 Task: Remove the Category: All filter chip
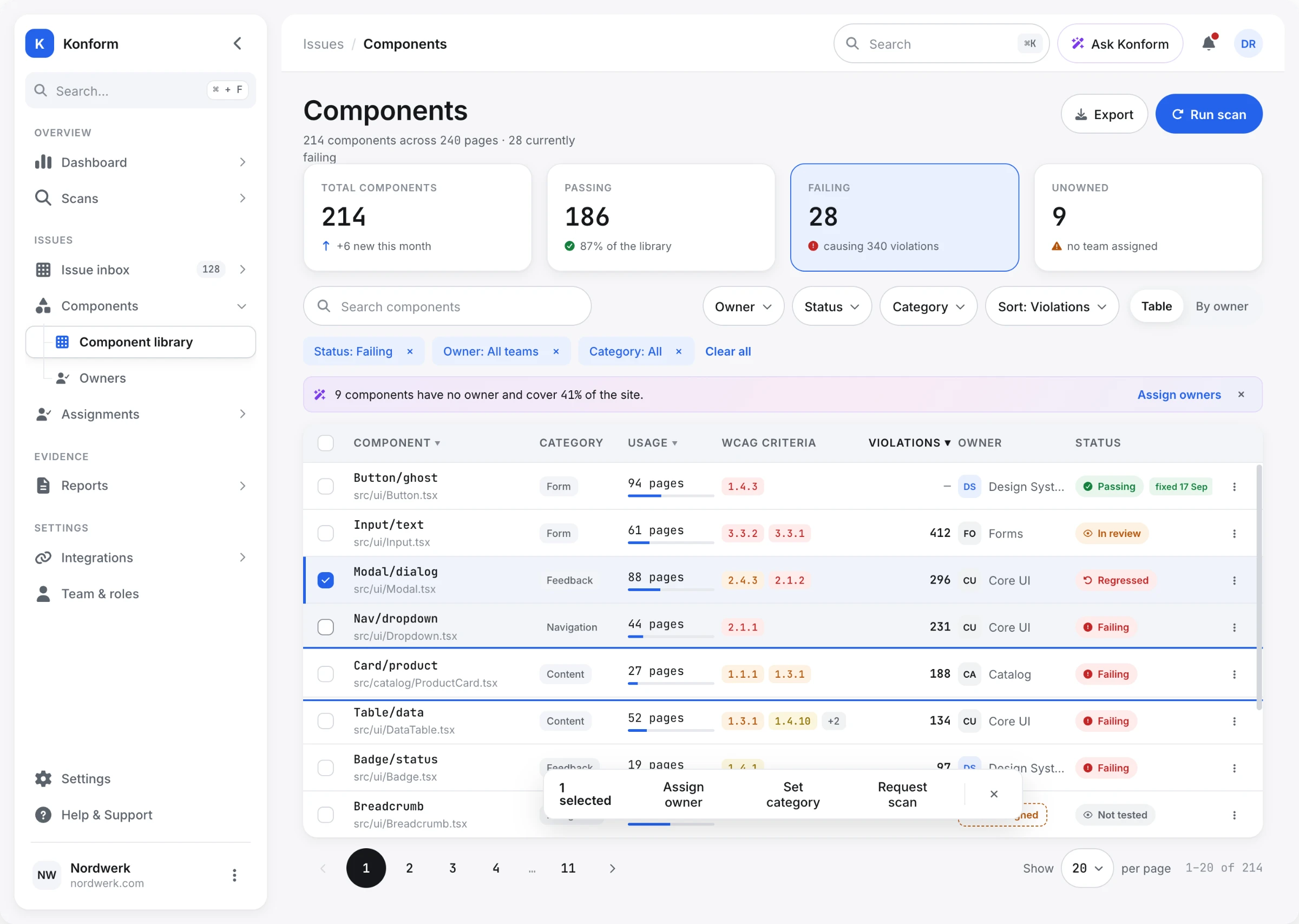coord(679,352)
